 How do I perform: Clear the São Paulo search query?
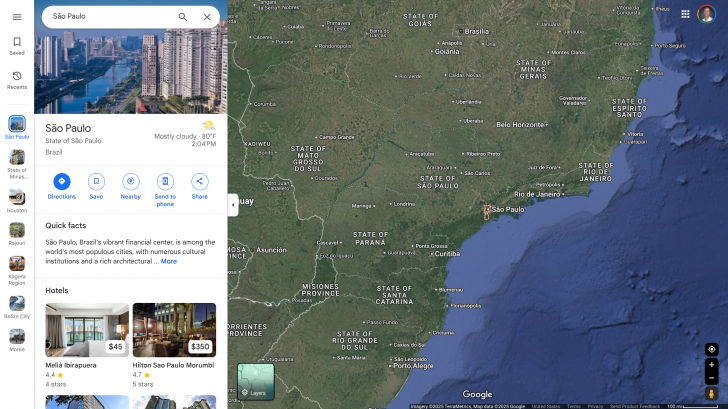pyautogui.click(x=207, y=17)
